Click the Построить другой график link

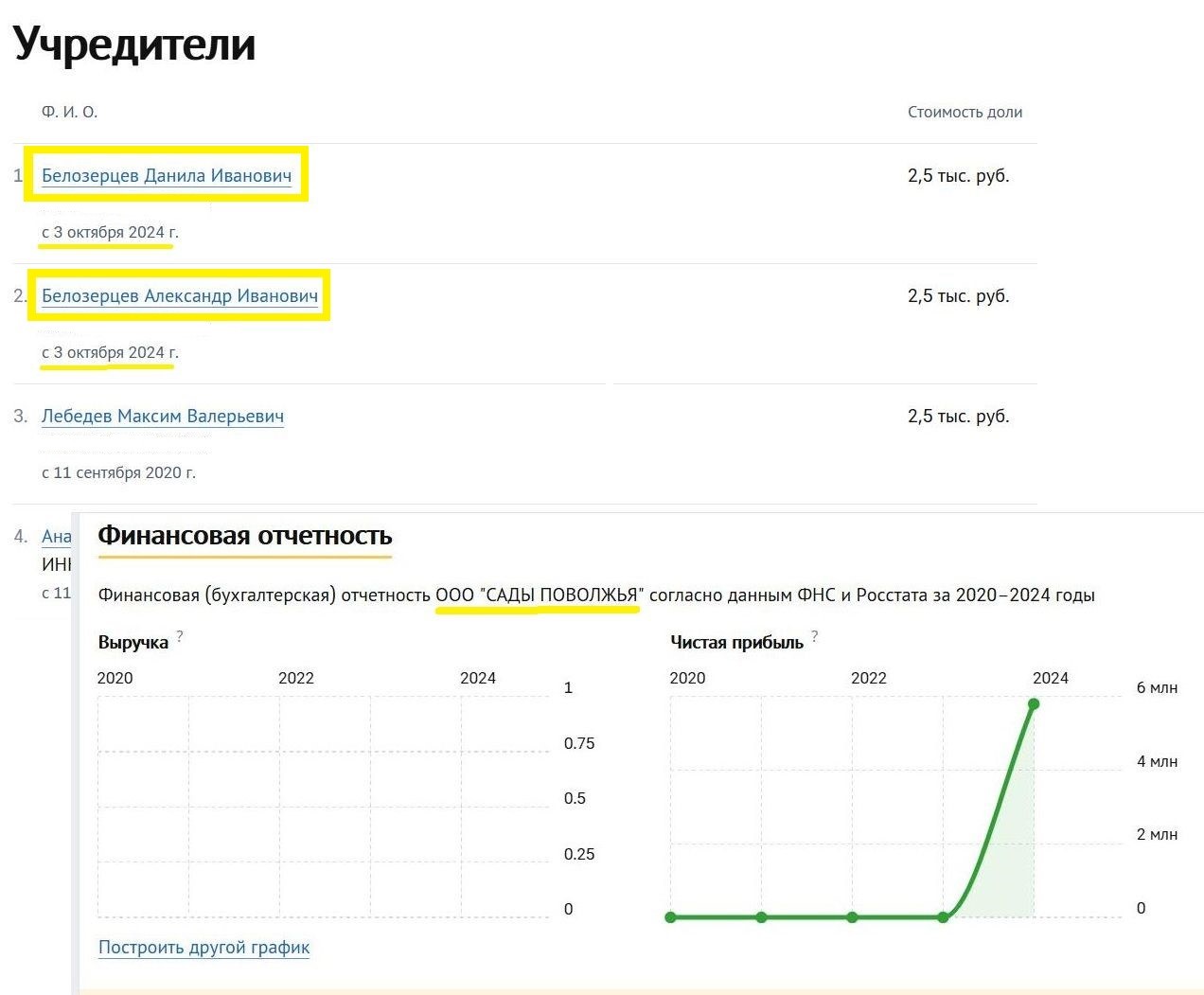[204, 948]
